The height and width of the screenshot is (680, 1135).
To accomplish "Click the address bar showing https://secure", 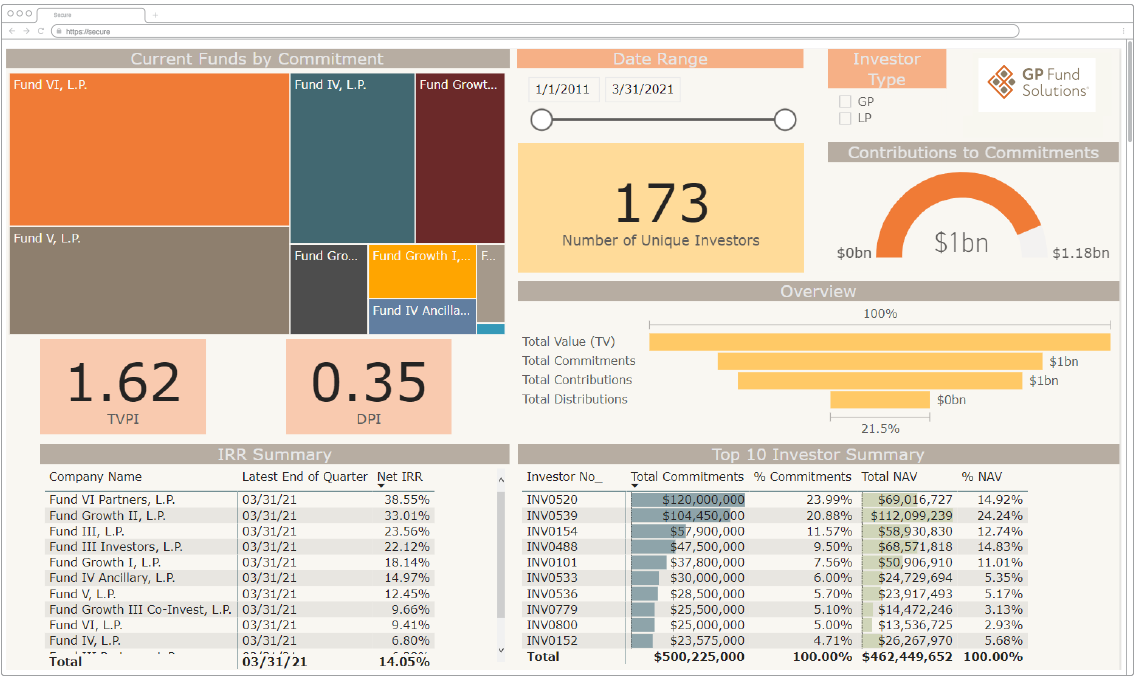I will [x=535, y=31].
